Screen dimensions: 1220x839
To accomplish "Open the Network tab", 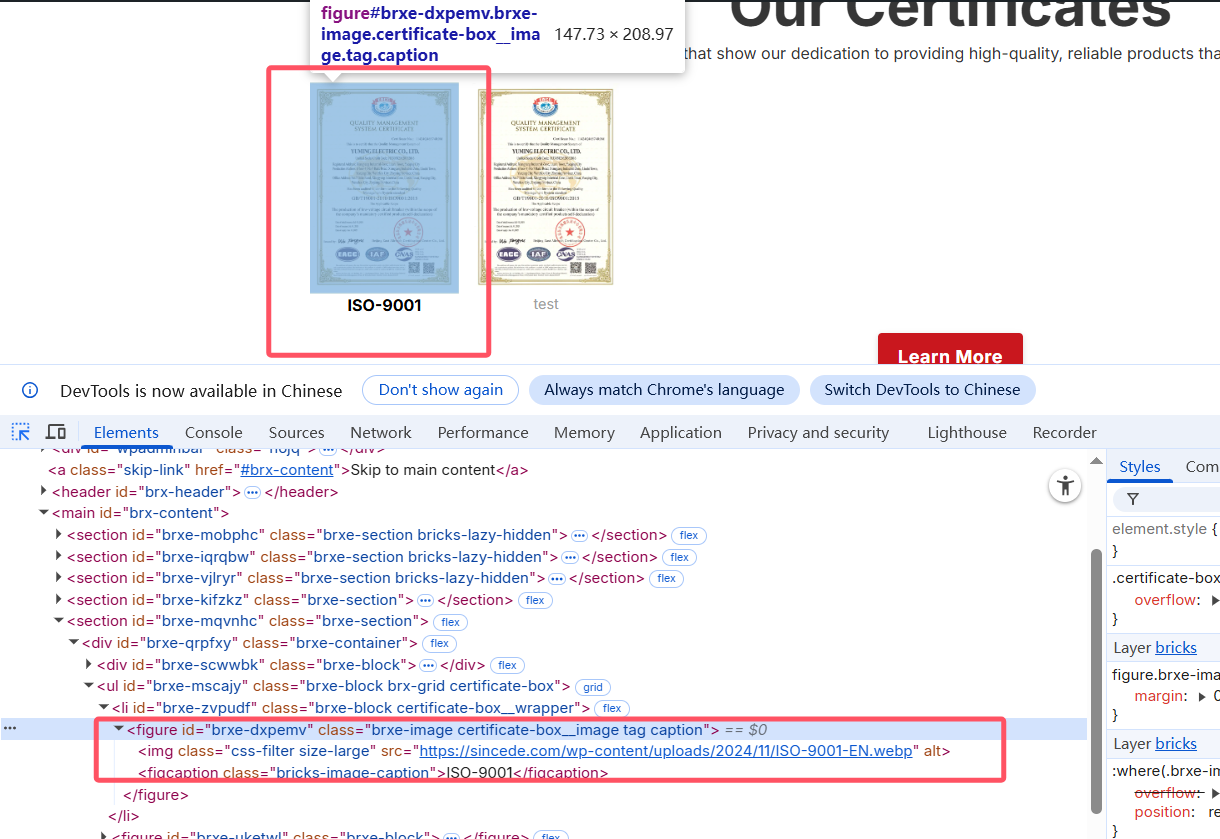I will coord(381,432).
